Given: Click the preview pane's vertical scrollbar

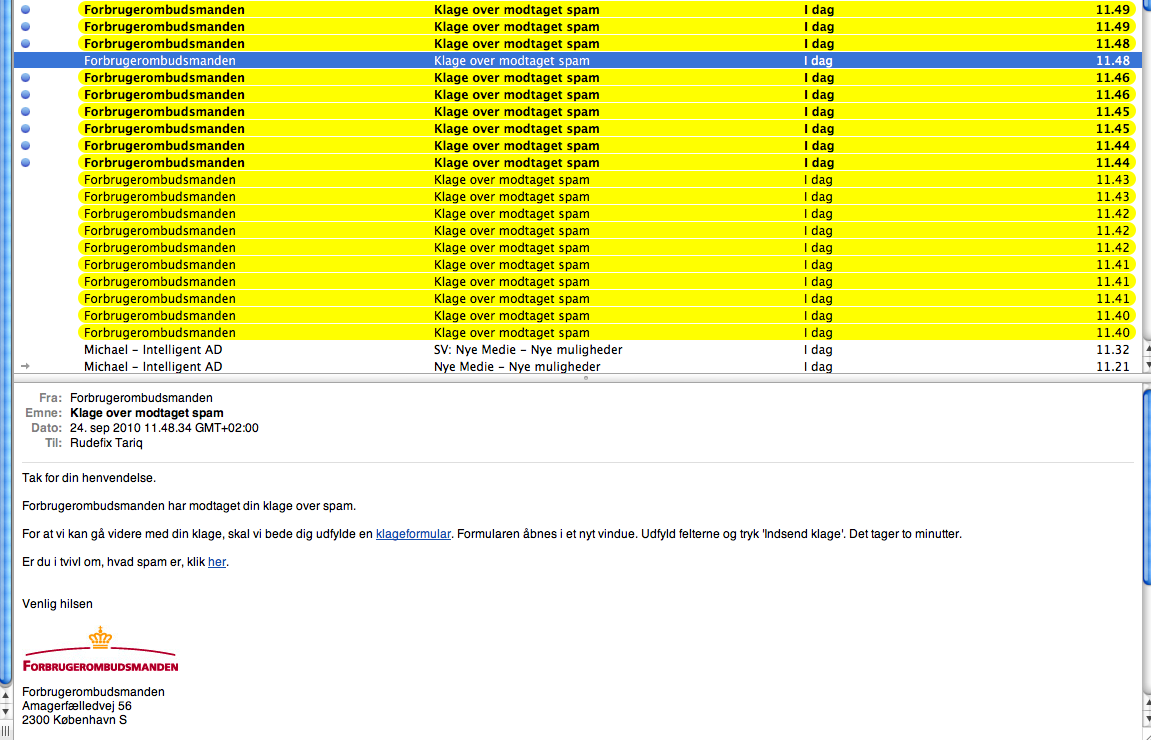Looking at the screenshot, I should click(1146, 560).
